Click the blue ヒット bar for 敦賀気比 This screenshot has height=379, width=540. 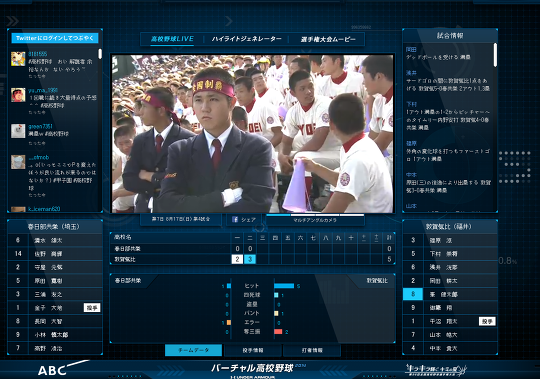pos(284,286)
